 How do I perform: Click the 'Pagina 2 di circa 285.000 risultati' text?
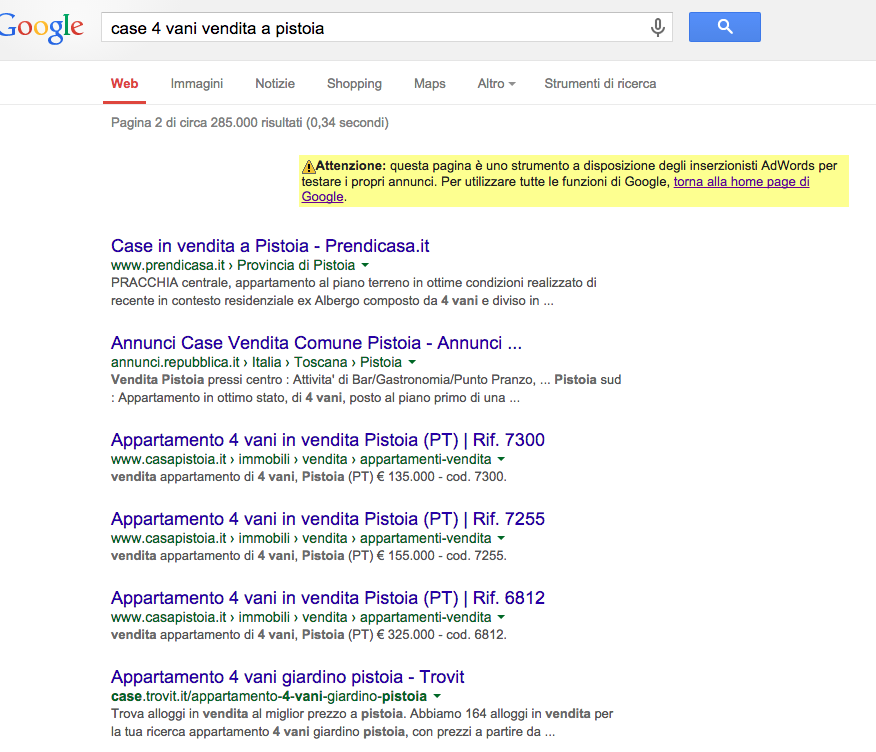pos(250,122)
